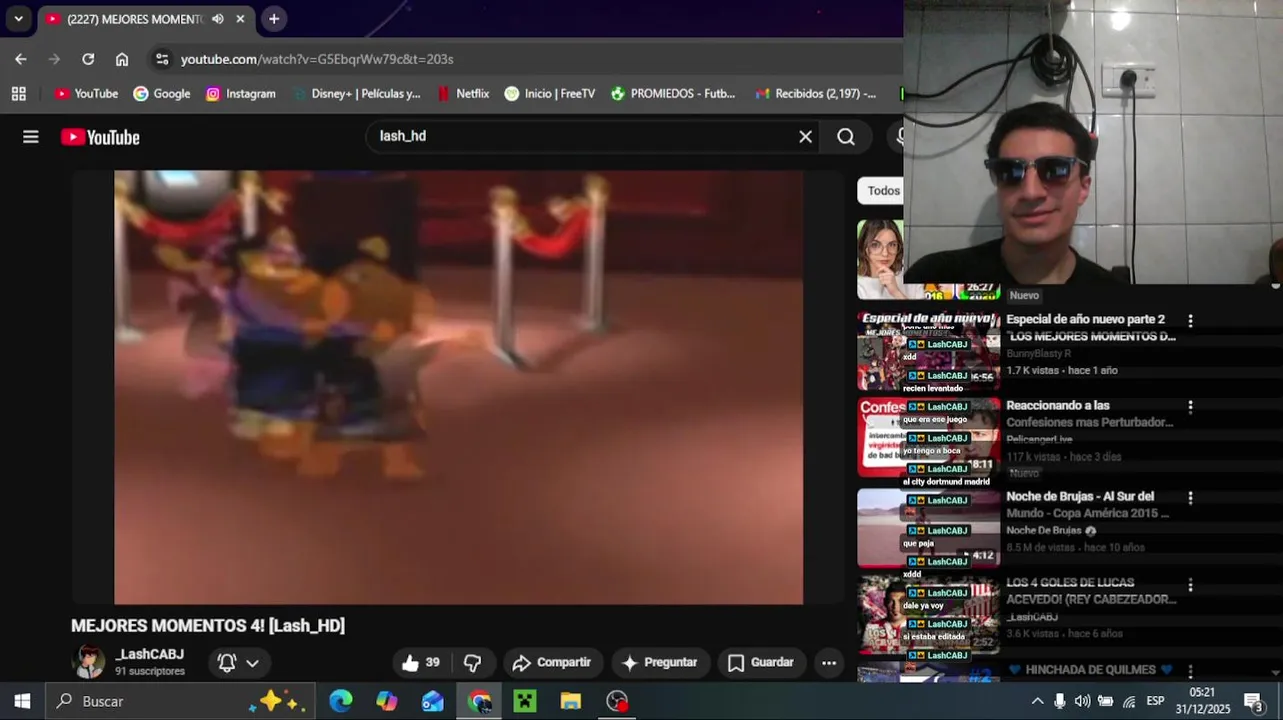Image resolution: width=1283 pixels, height=720 pixels.
Task: Open Copilot from the taskbar
Action: coord(387,701)
